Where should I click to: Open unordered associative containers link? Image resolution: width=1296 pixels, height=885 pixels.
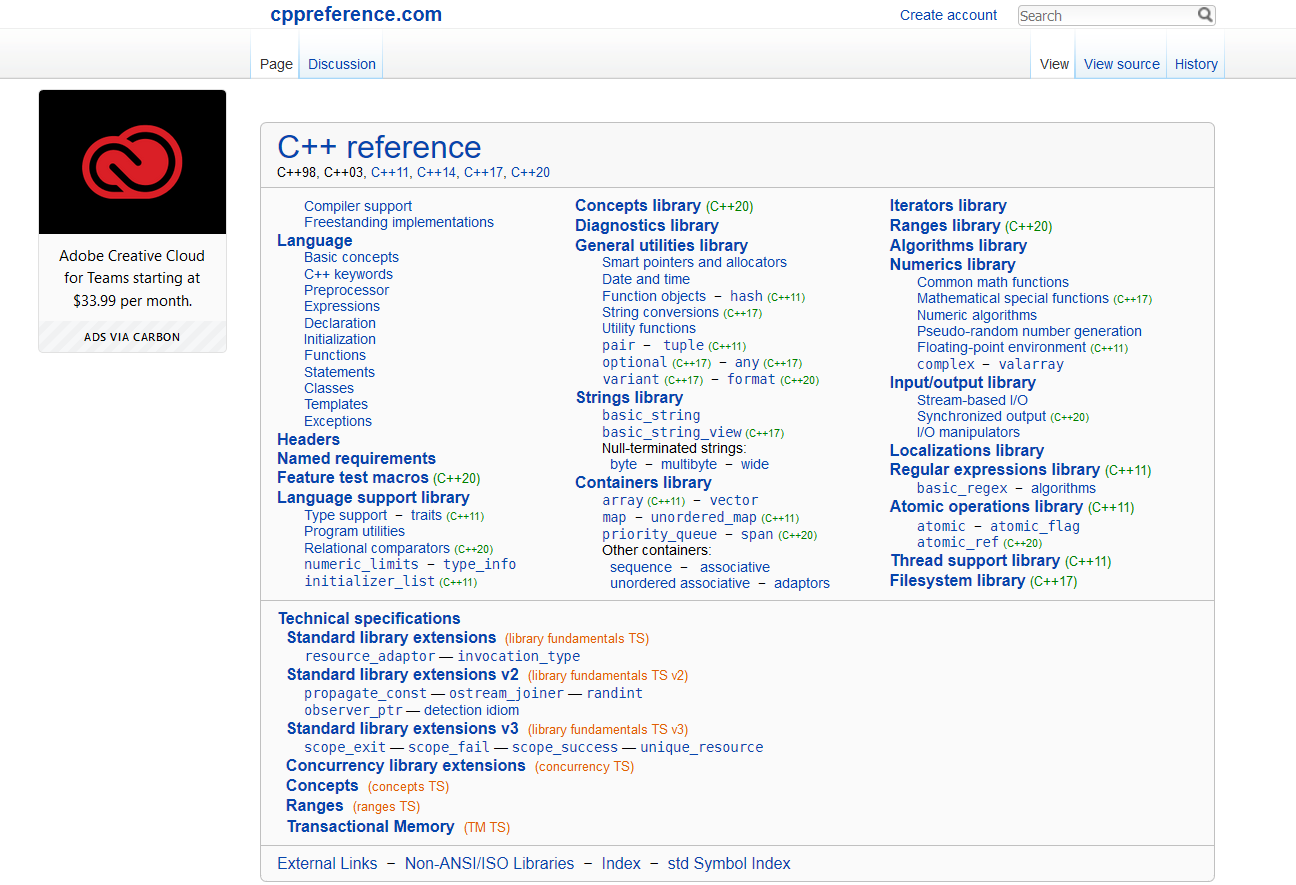tap(680, 583)
